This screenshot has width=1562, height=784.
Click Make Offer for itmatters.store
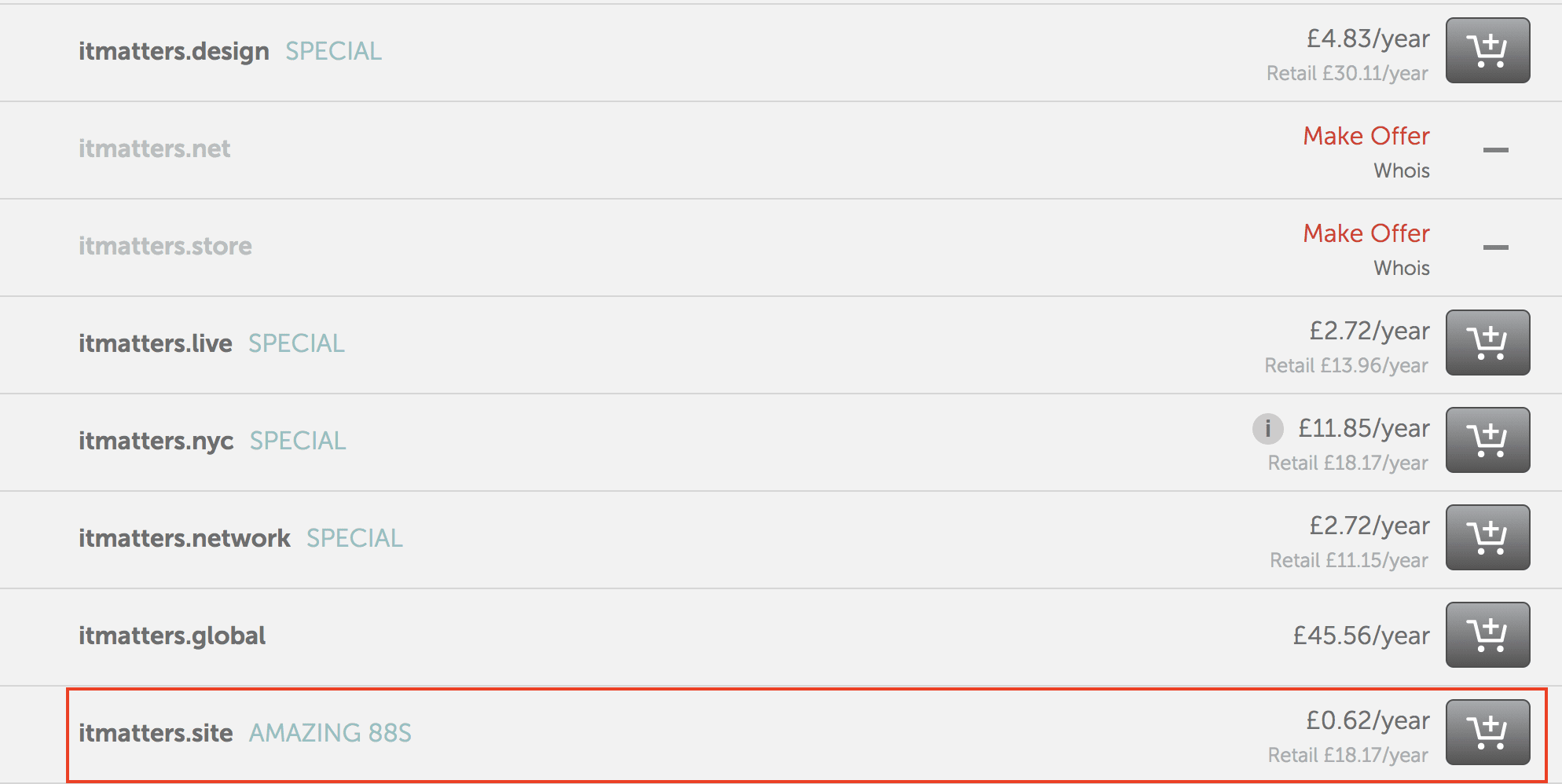[x=1366, y=233]
